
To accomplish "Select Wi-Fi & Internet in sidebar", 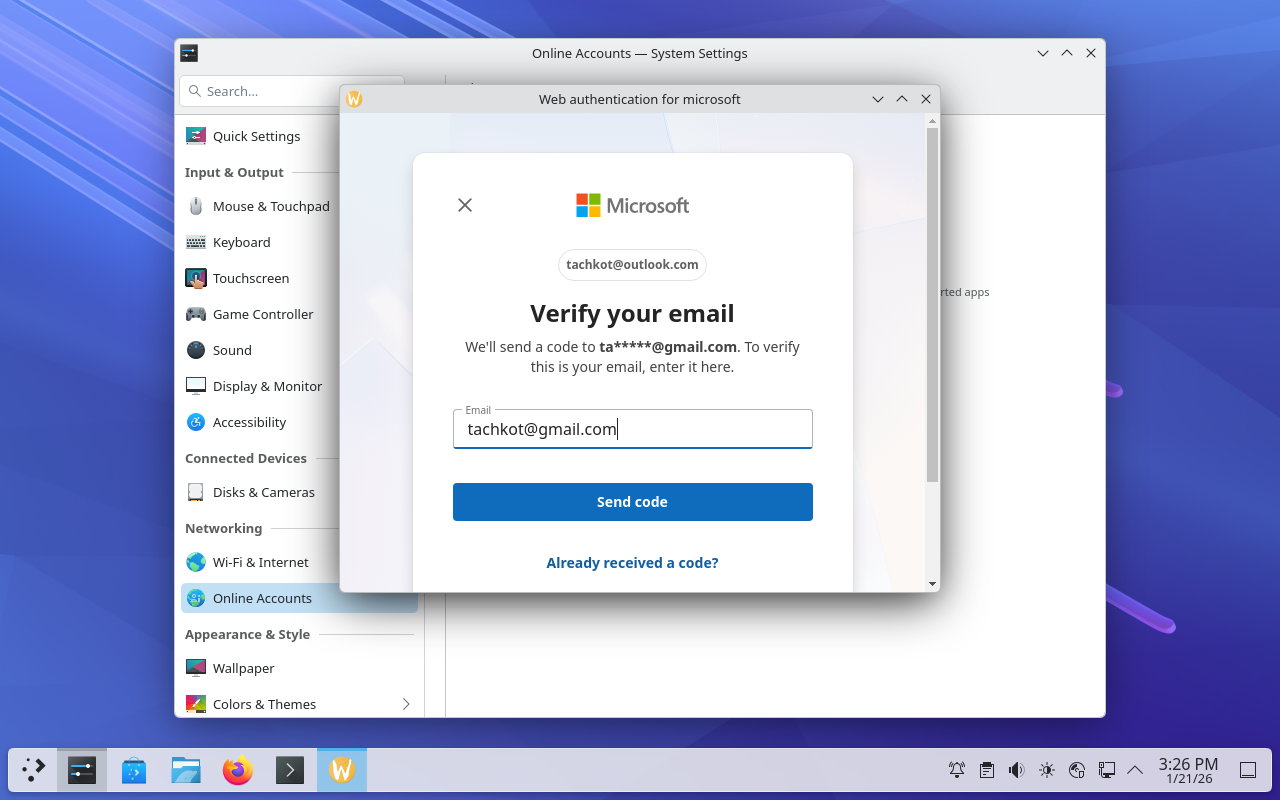I will [260, 562].
